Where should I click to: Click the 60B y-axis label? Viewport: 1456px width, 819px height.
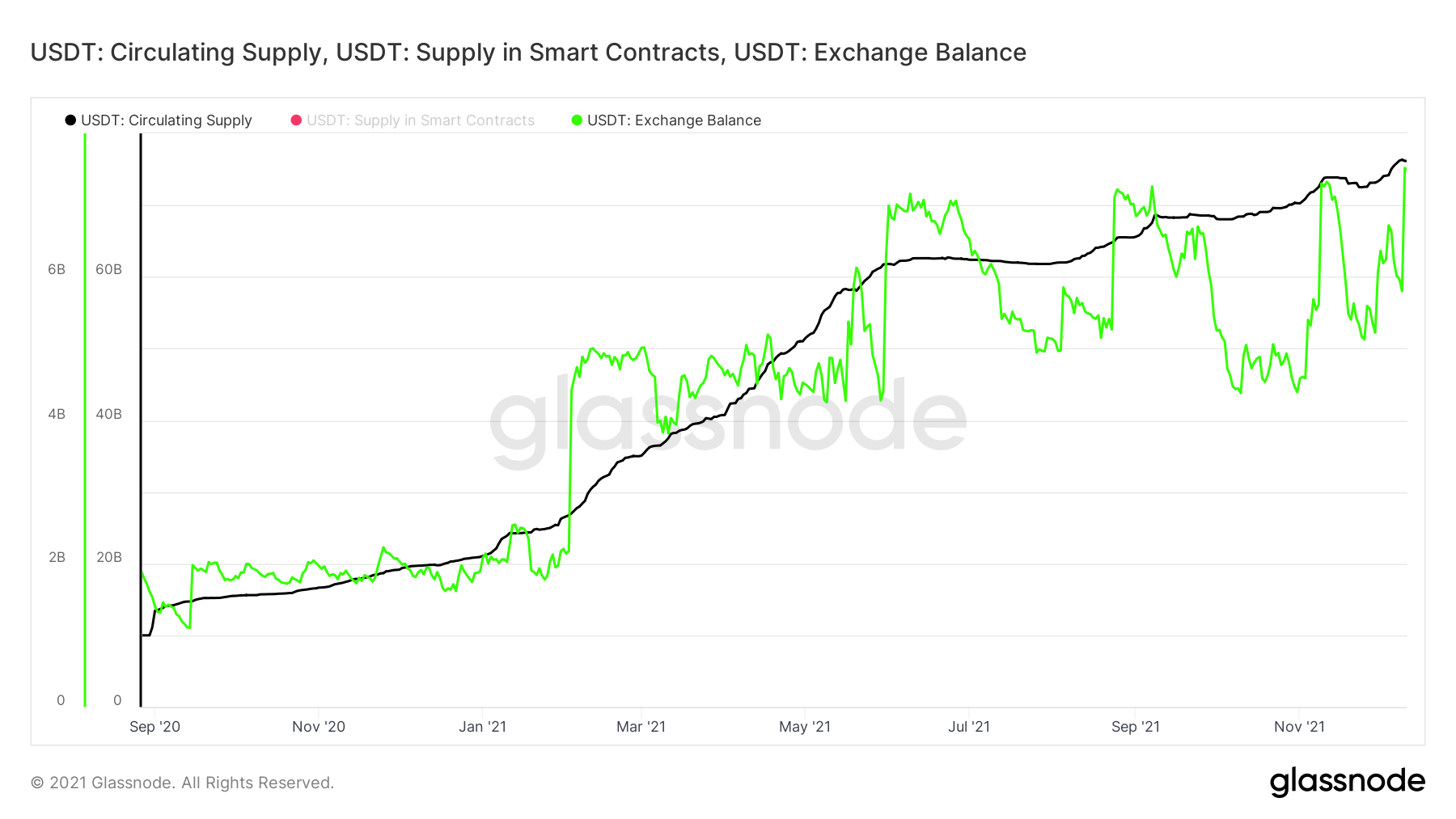click(x=108, y=269)
